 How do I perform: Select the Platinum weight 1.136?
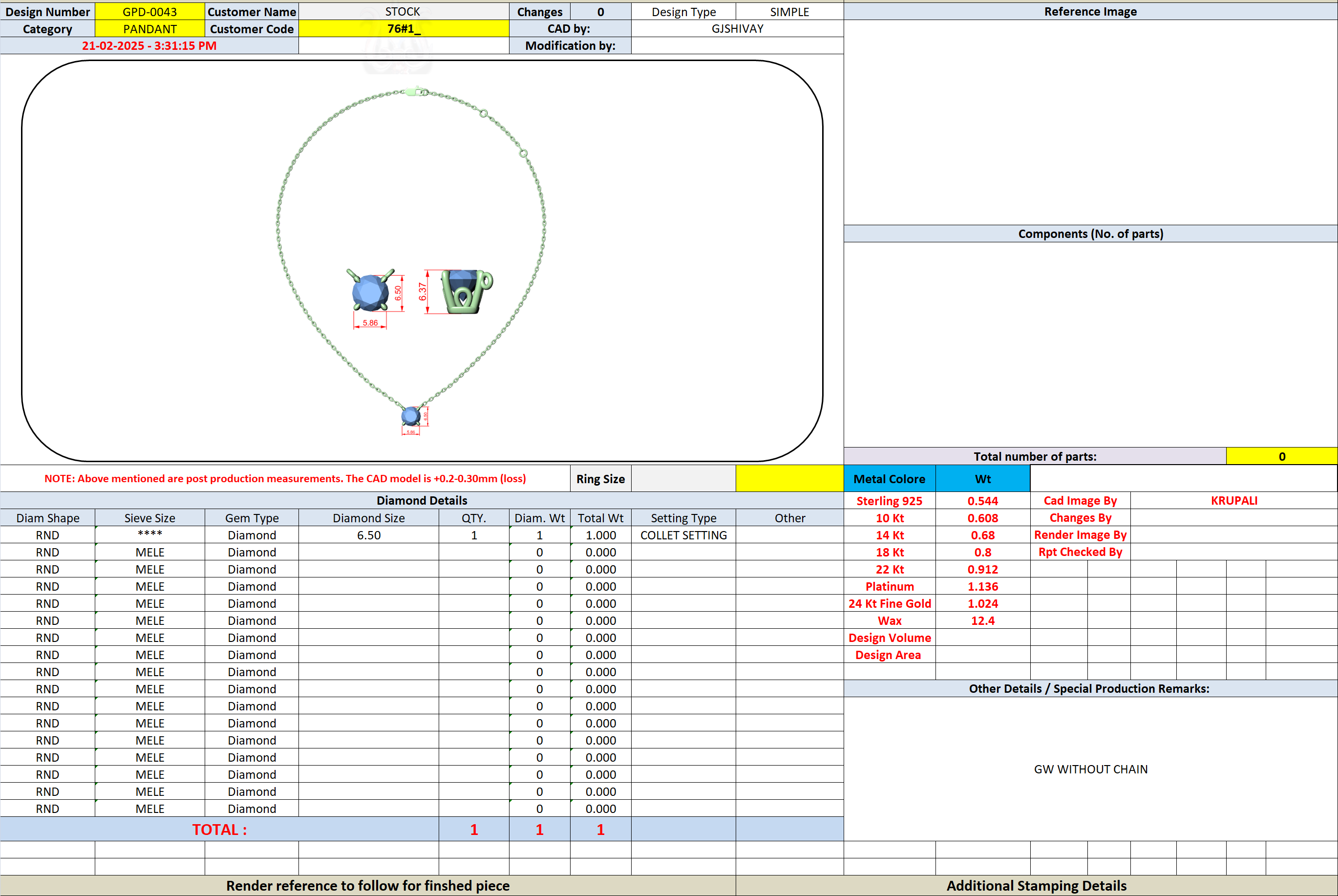pyautogui.click(x=983, y=586)
